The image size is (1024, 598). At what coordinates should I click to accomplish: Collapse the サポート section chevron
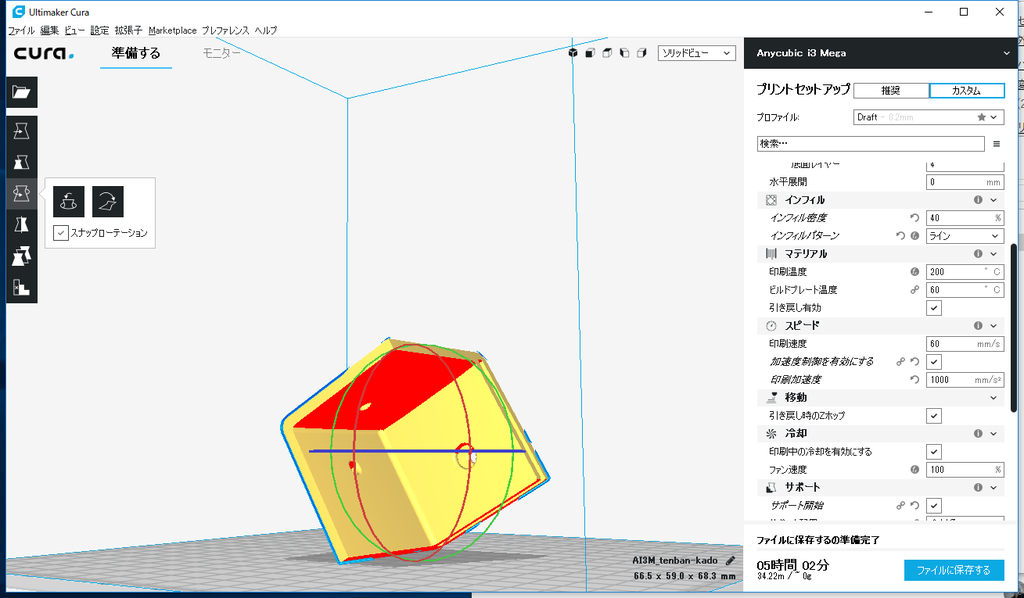(x=994, y=487)
